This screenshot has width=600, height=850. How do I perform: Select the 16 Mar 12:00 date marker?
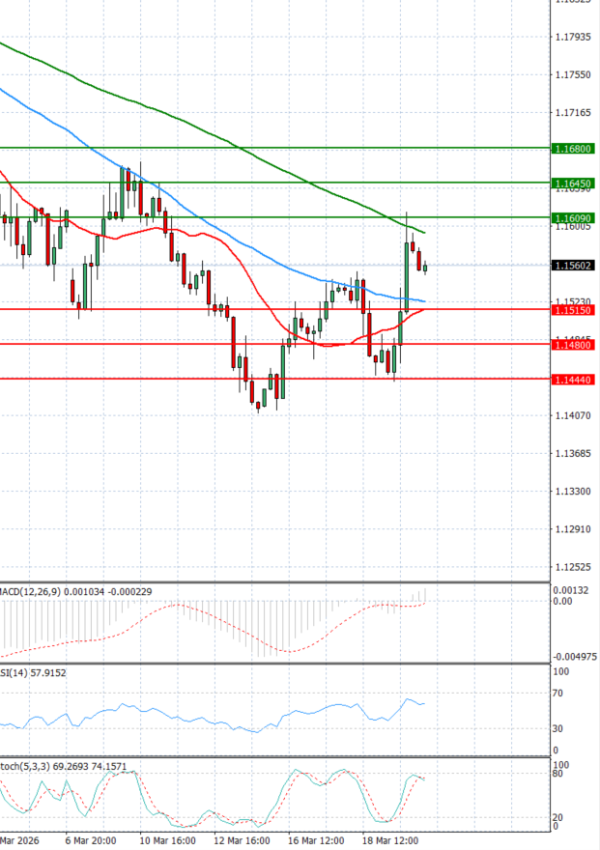316,841
